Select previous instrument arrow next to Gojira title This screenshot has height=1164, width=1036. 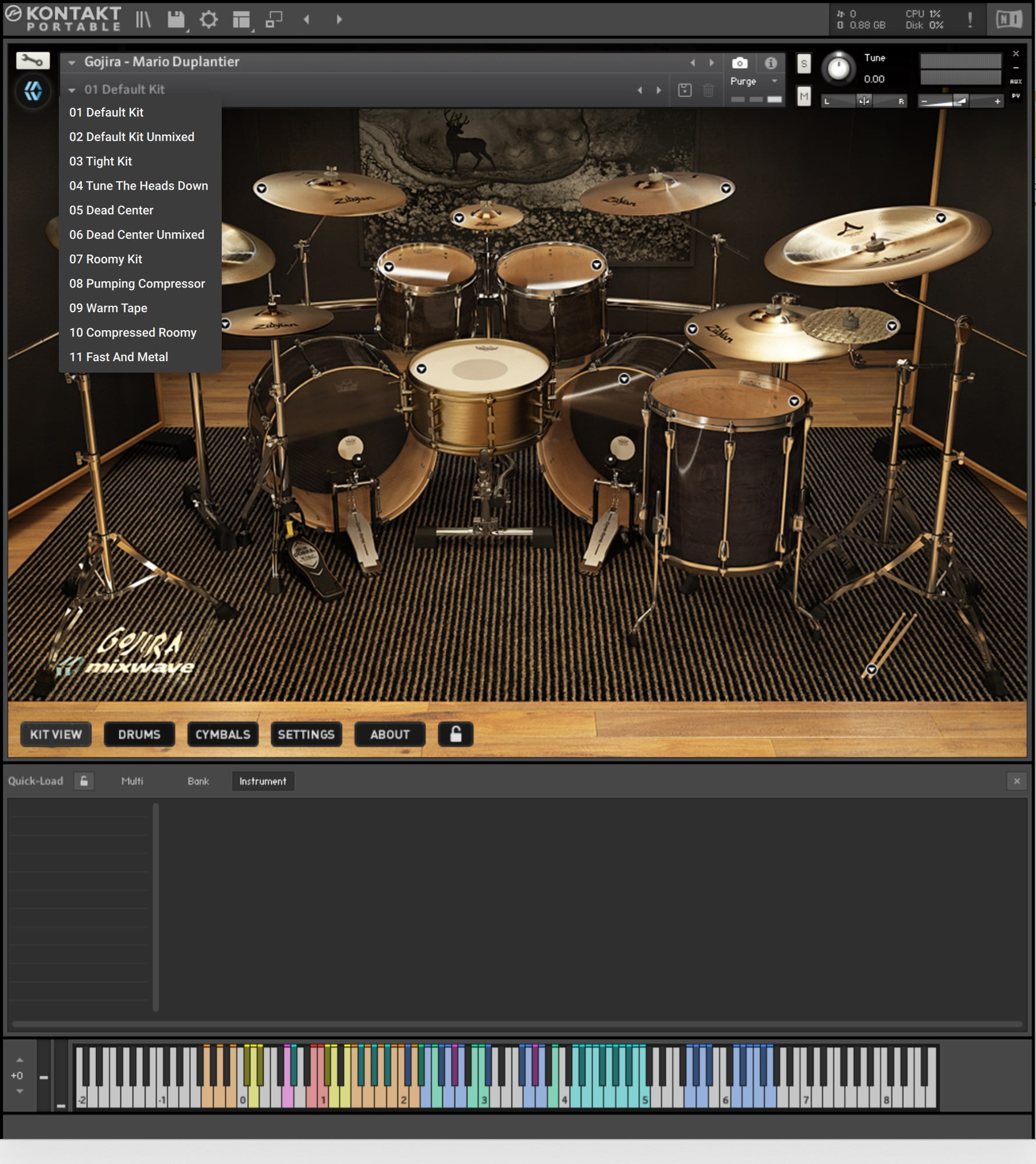point(693,63)
